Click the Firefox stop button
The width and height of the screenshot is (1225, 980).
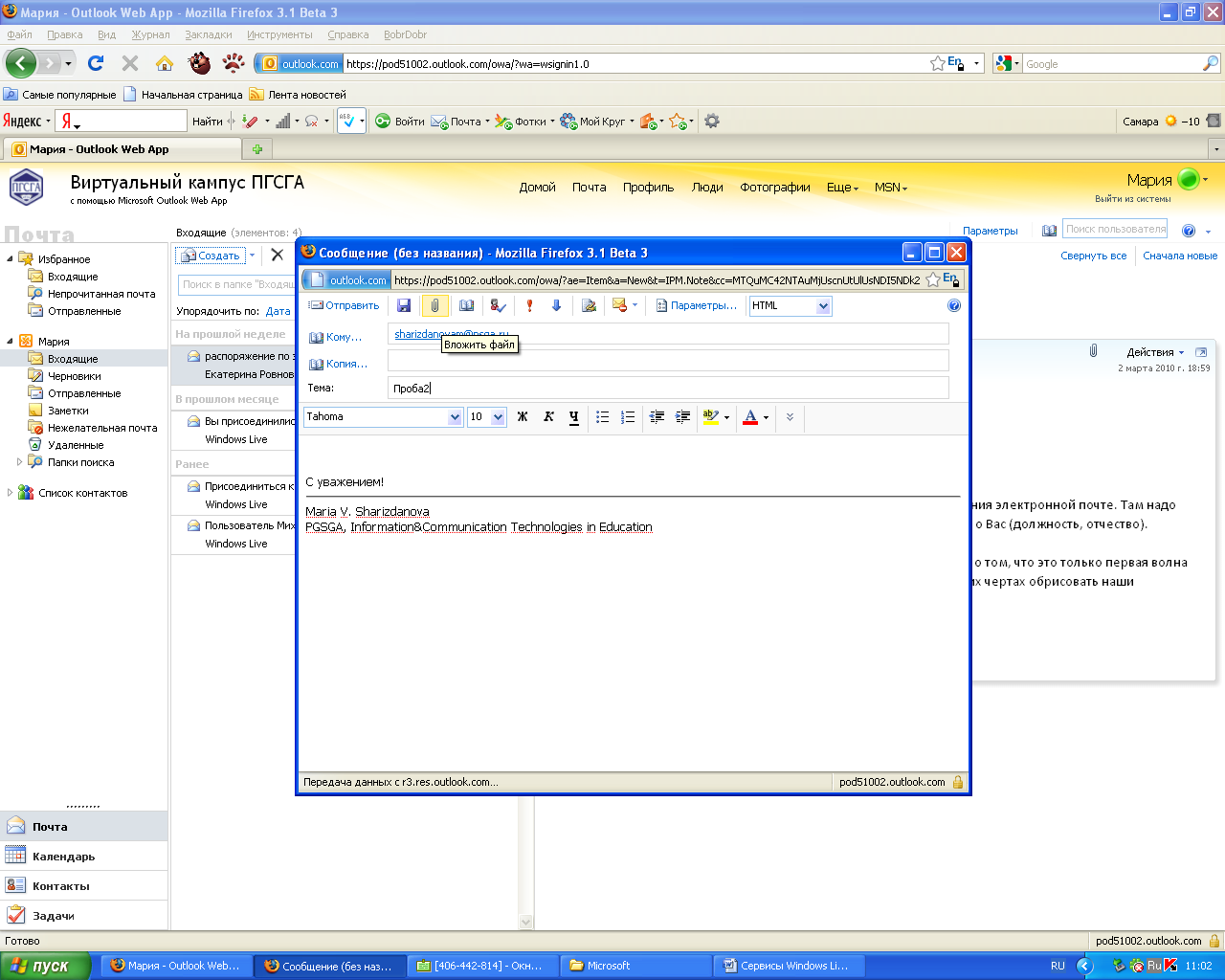130,63
